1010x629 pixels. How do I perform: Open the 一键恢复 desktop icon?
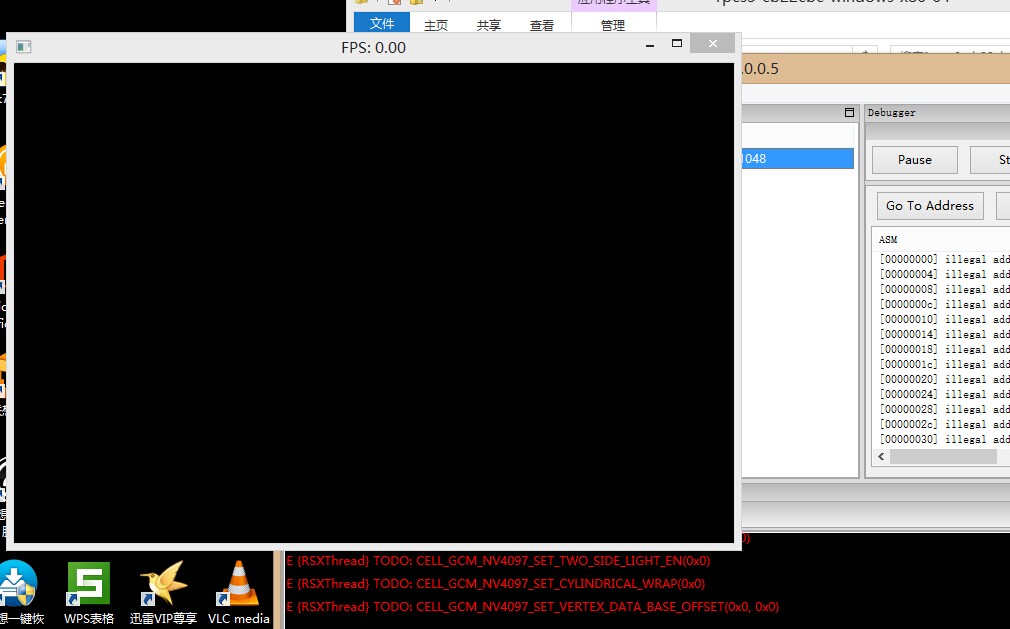tap(19, 592)
